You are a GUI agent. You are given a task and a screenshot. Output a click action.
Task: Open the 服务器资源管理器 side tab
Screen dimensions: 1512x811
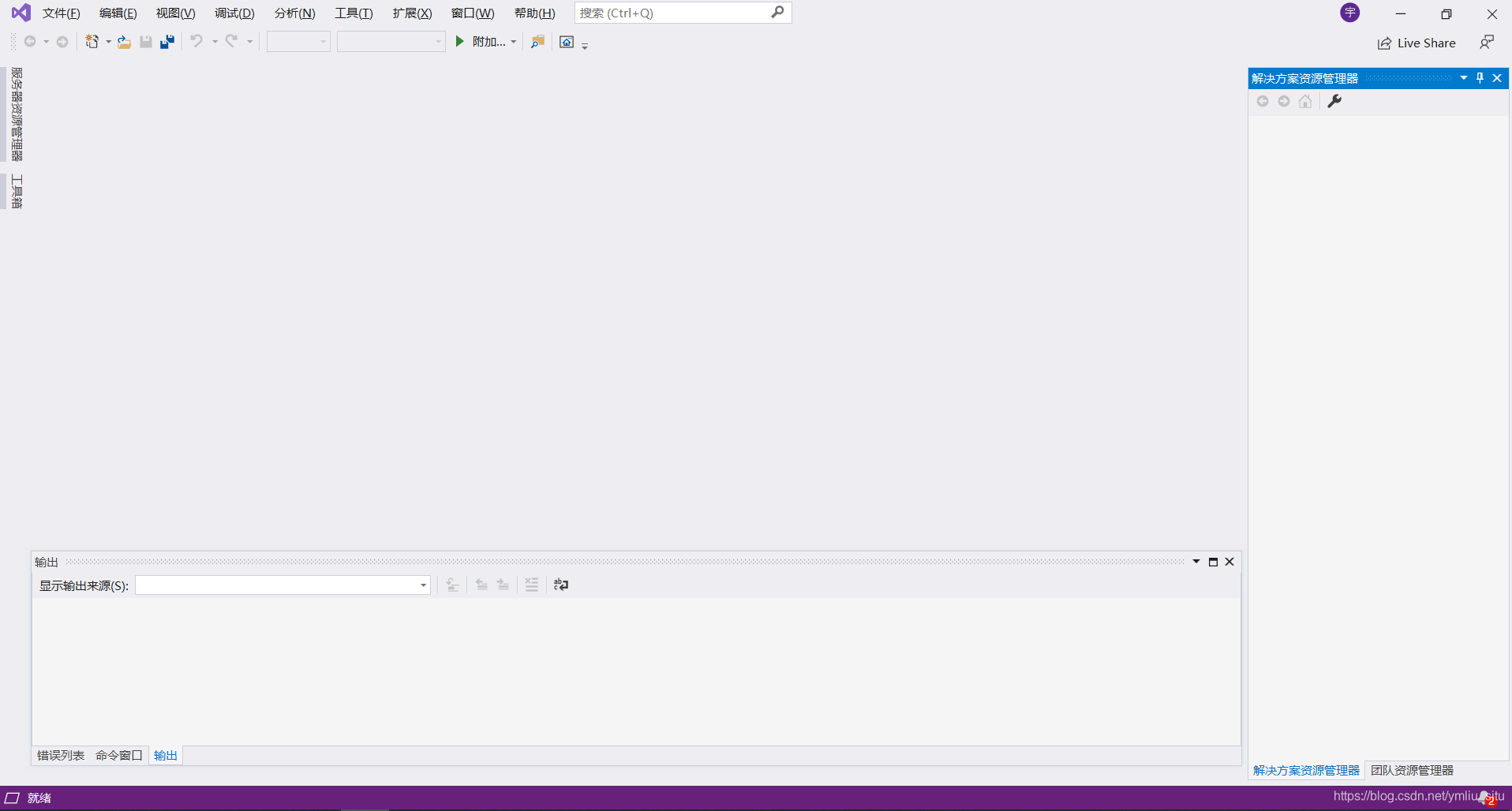[x=17, y=114]
